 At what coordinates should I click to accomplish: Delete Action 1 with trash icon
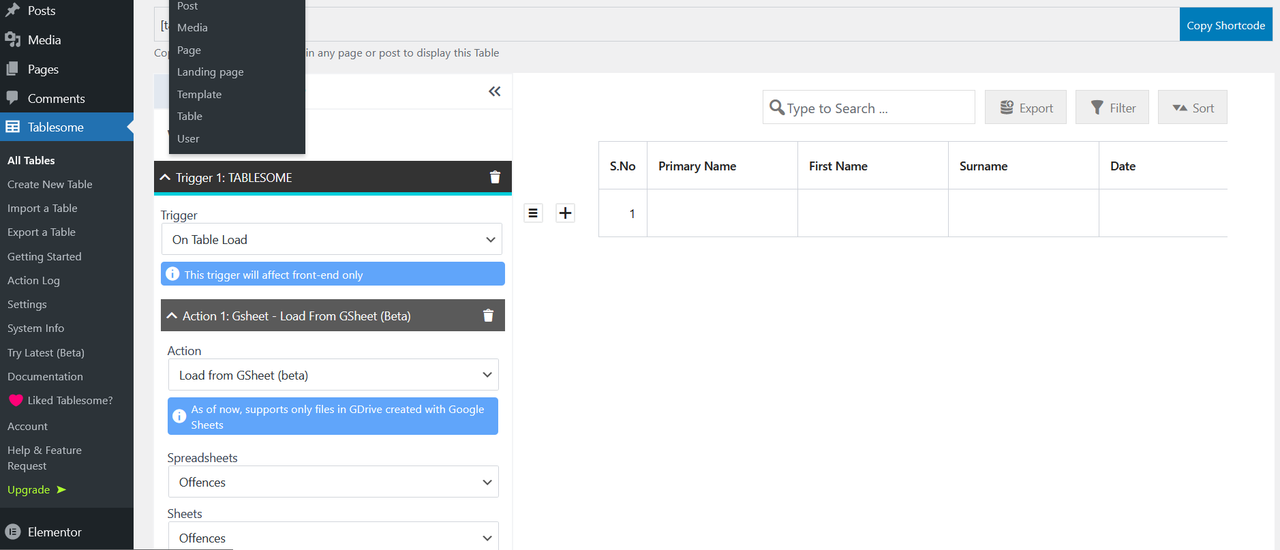488,315
